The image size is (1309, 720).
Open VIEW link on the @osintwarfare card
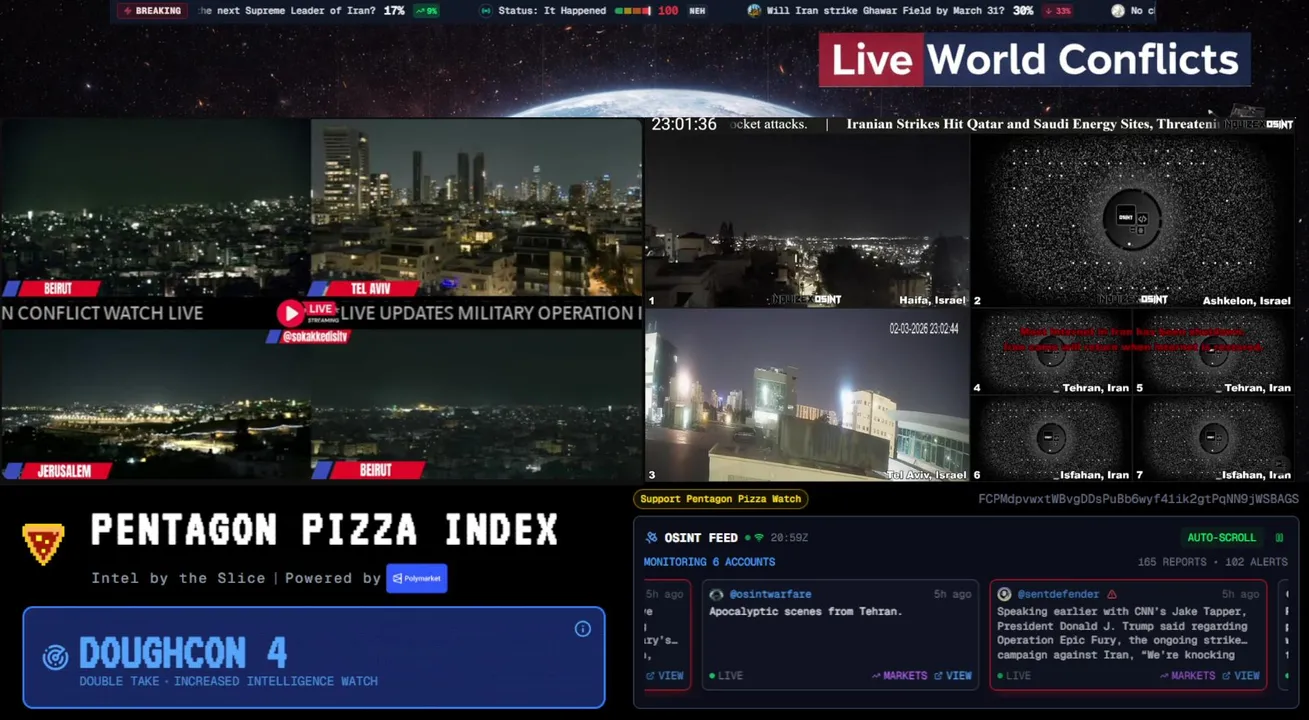[953, 676]
